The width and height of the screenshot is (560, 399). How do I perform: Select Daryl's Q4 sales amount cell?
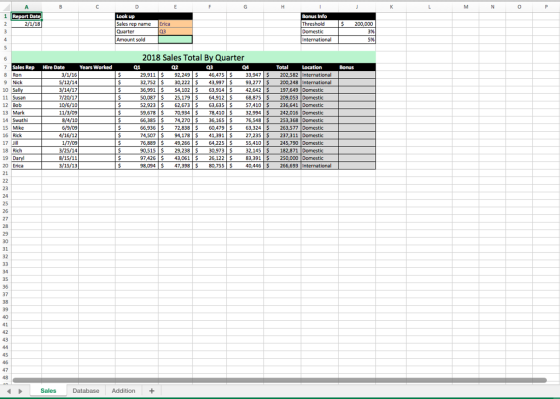pos(245,158)
